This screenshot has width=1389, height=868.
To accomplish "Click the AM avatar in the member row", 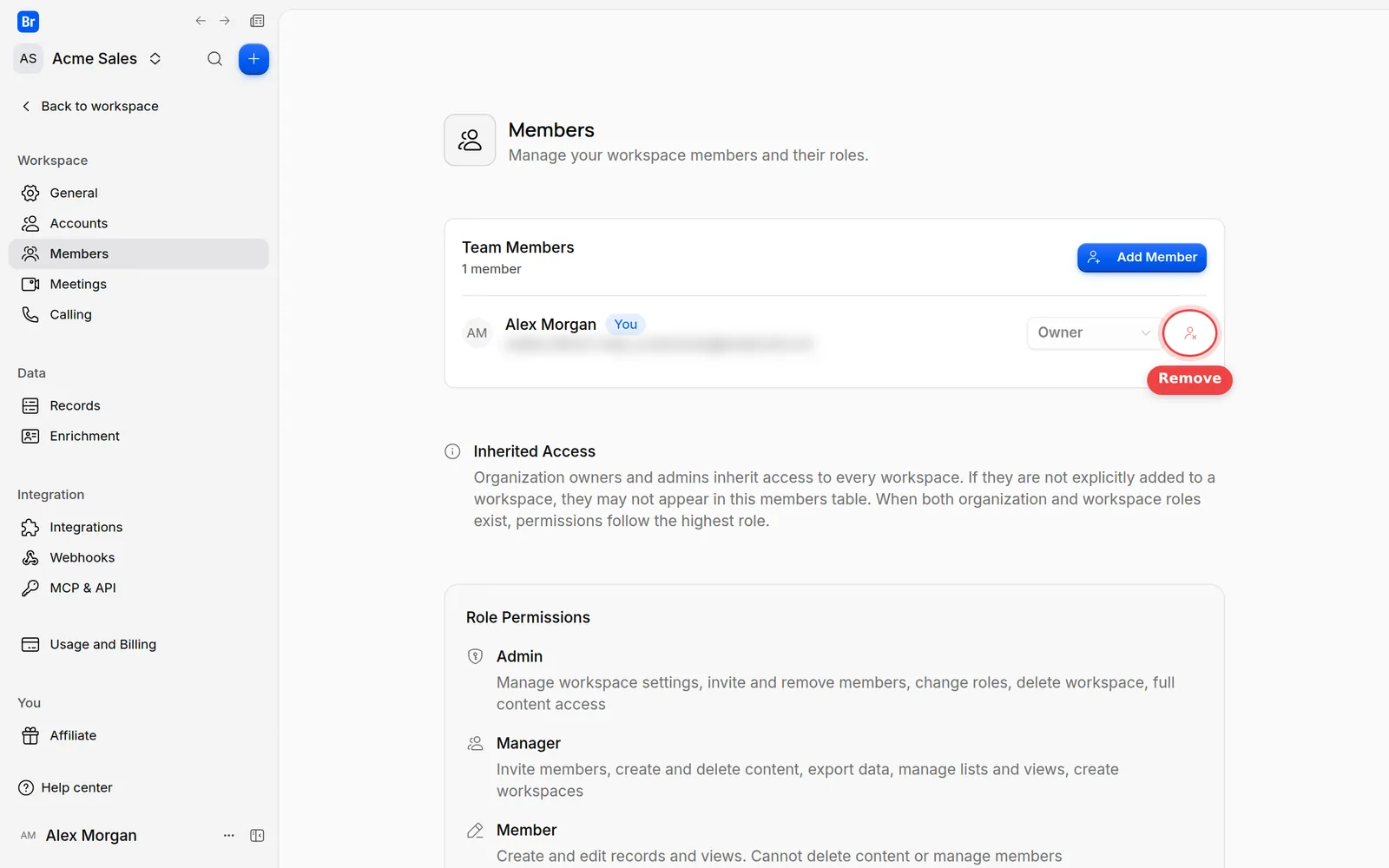I will [477, 333].
